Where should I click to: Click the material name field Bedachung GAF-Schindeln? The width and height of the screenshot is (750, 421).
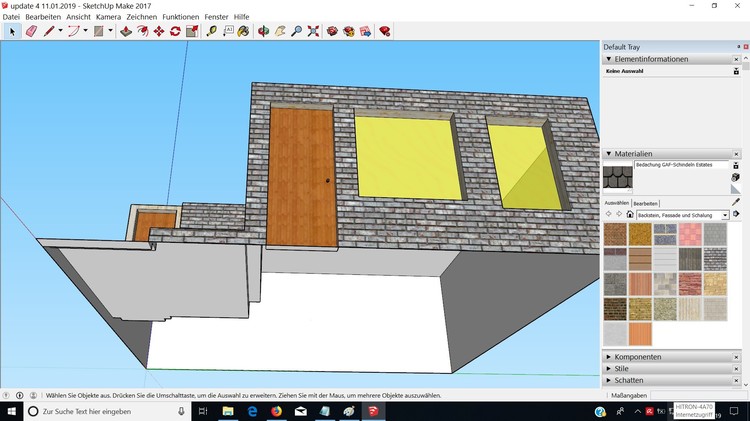click(x=681, y=165)
